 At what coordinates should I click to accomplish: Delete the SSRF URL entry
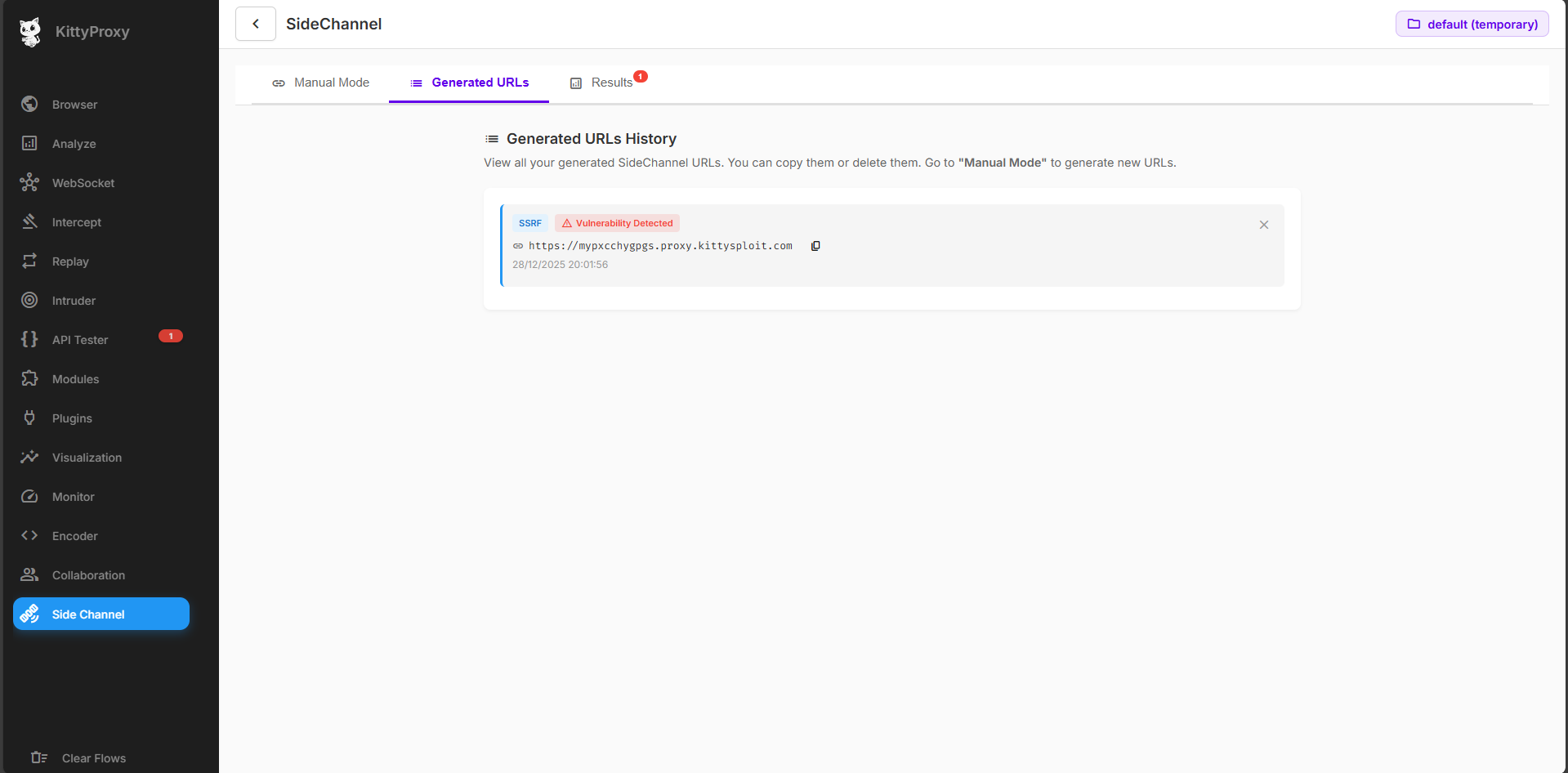coord(1263,224)
